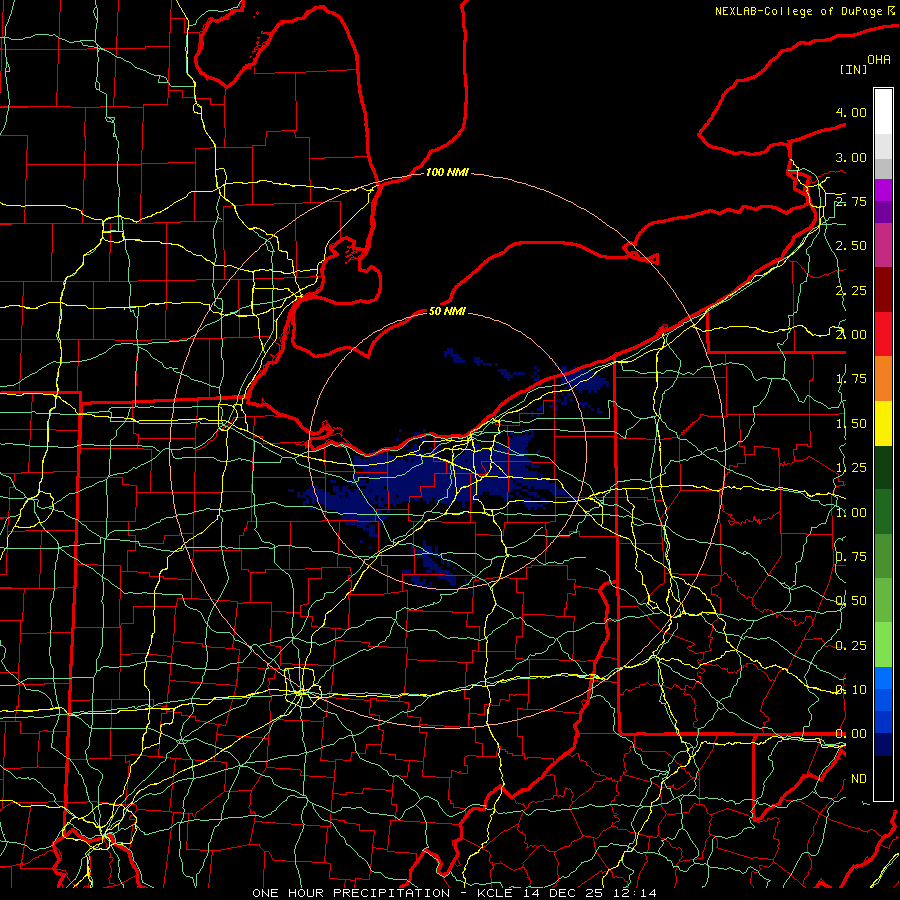Click the 1.75 legend value
Viewport: 900px width, 900px height.
tap(851, 379)
